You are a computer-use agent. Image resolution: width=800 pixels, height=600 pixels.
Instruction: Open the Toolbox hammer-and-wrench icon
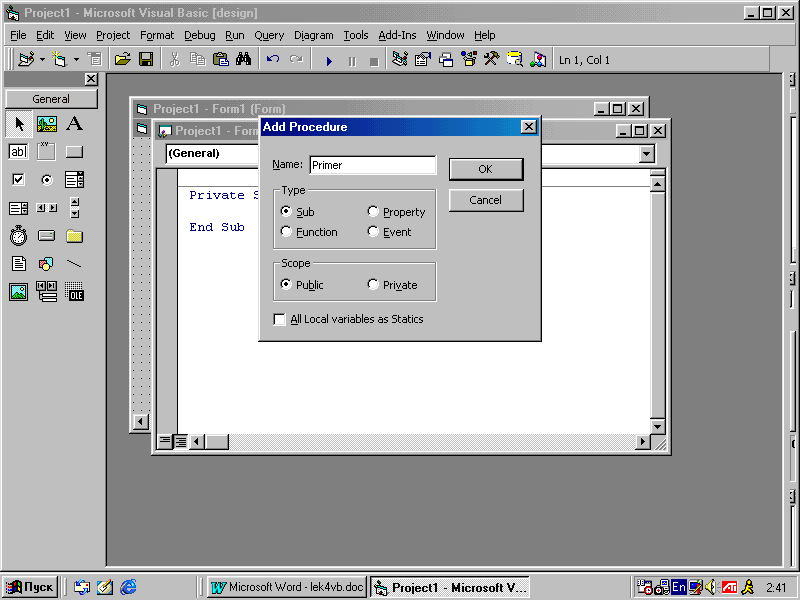tap(491, 60)
